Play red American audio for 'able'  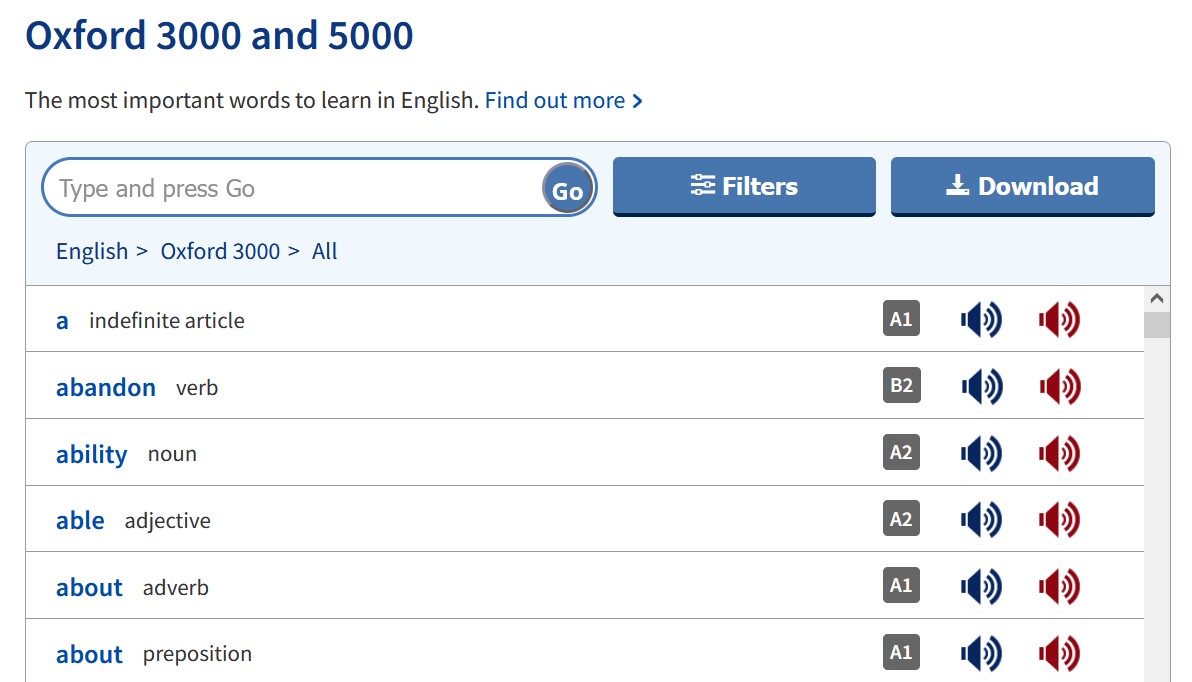[1059, 520]
